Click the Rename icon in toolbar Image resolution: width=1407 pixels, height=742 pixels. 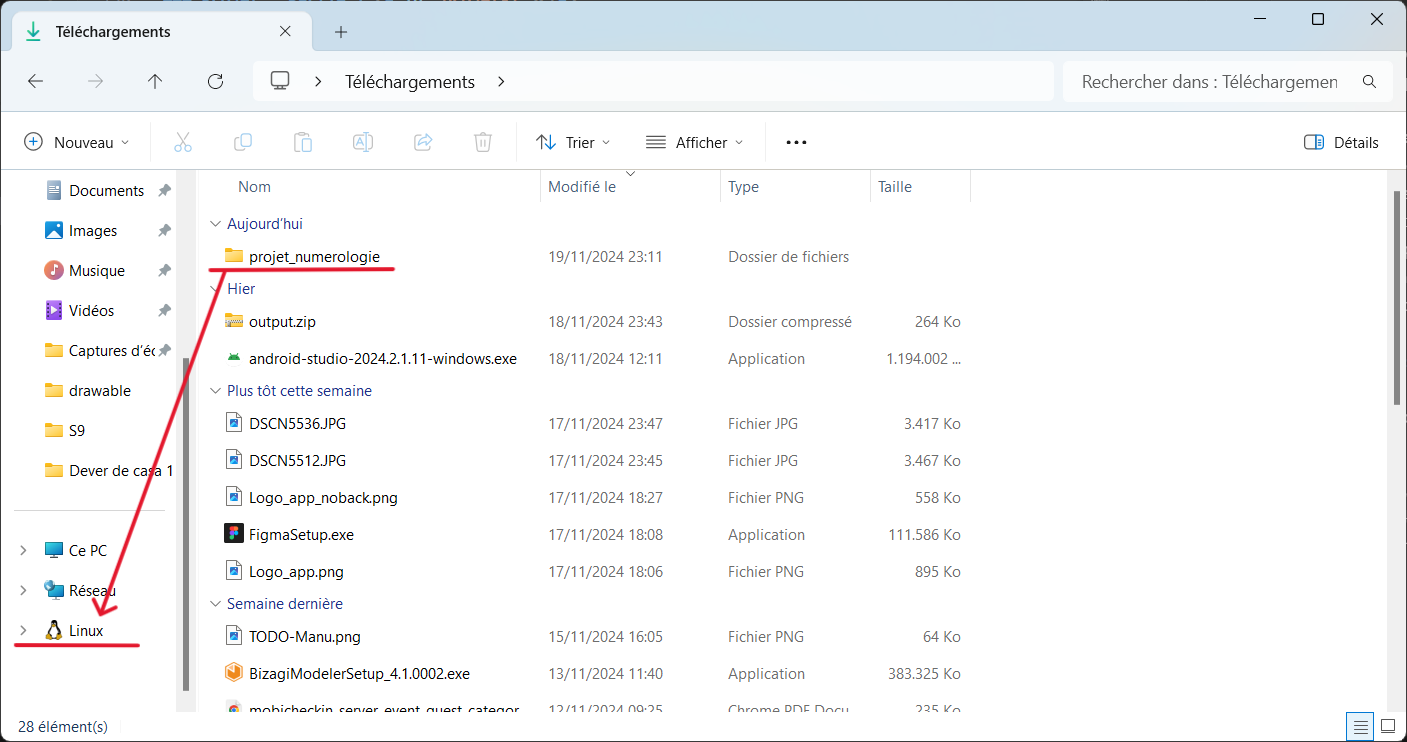363,142
